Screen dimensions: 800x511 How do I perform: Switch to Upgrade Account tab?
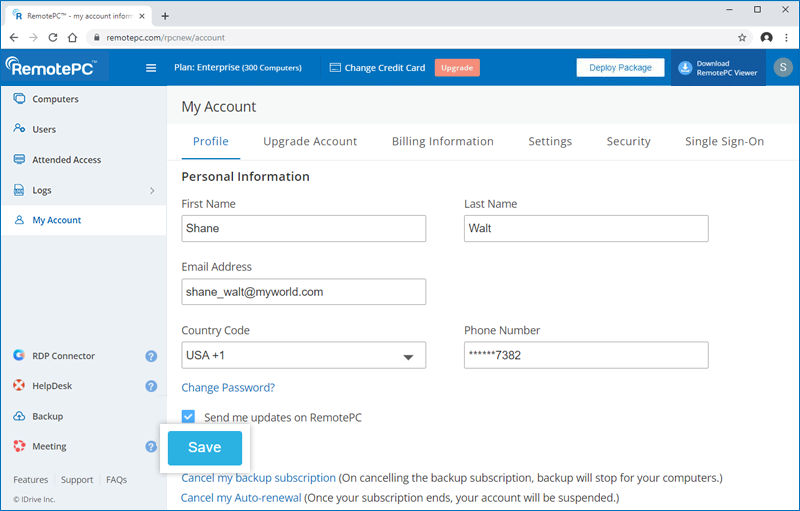pyautogui.click(x=310, y=141)
